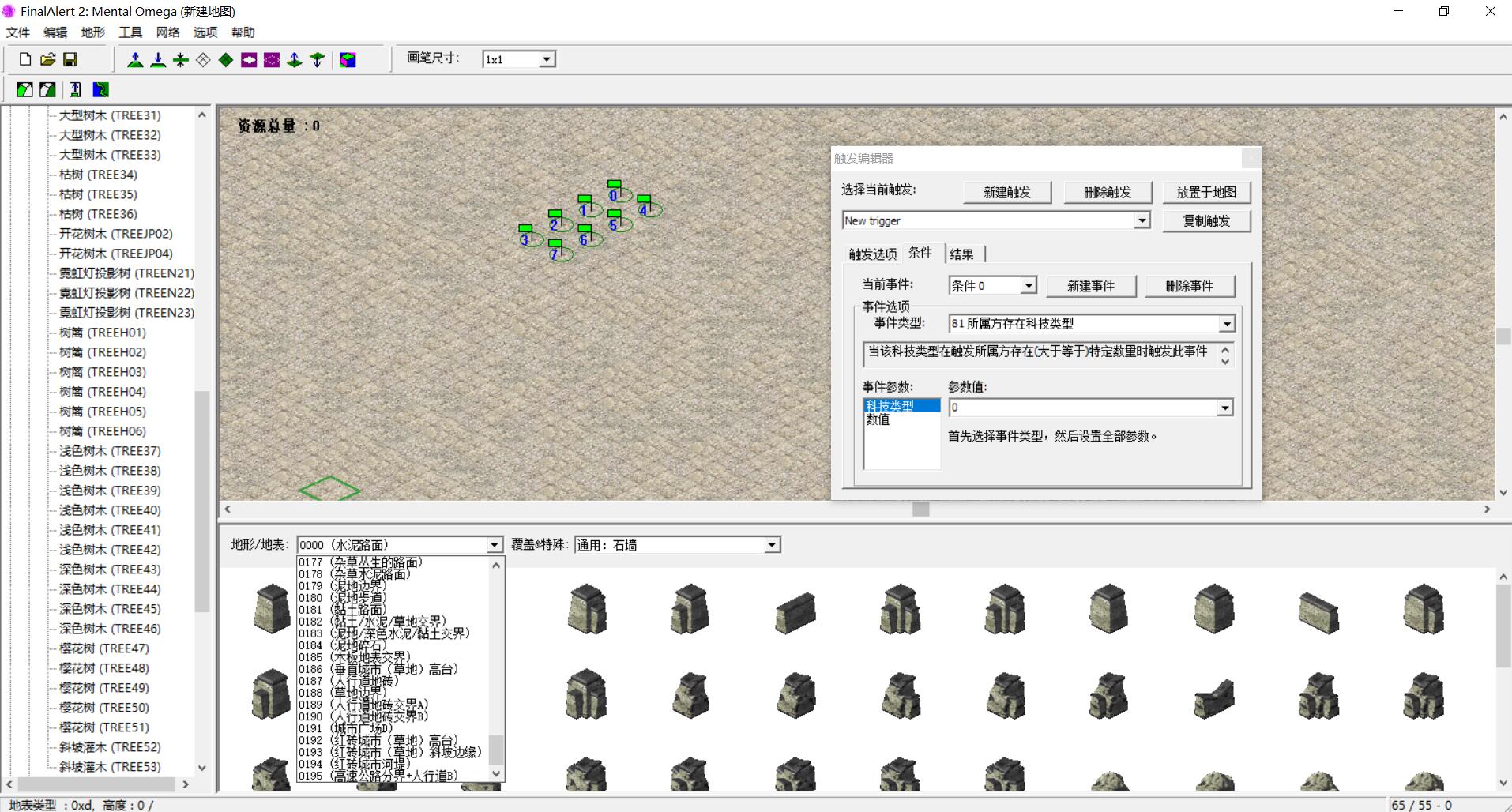Image resolution: width=1512 pixels, height=812 pixels.
Task: Click the 放置于地图 button
Action: coord(1206,192)
